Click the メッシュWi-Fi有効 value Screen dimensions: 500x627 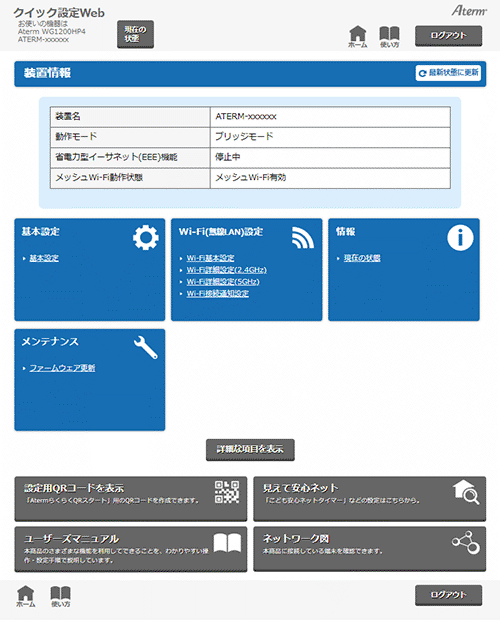250,178
